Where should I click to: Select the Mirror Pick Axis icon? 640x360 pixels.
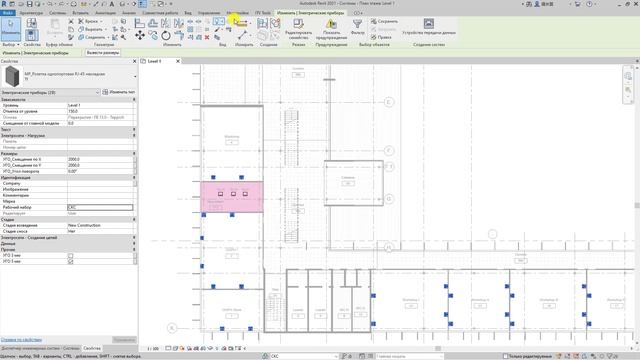pyautogui.click(x=166, y=23)
